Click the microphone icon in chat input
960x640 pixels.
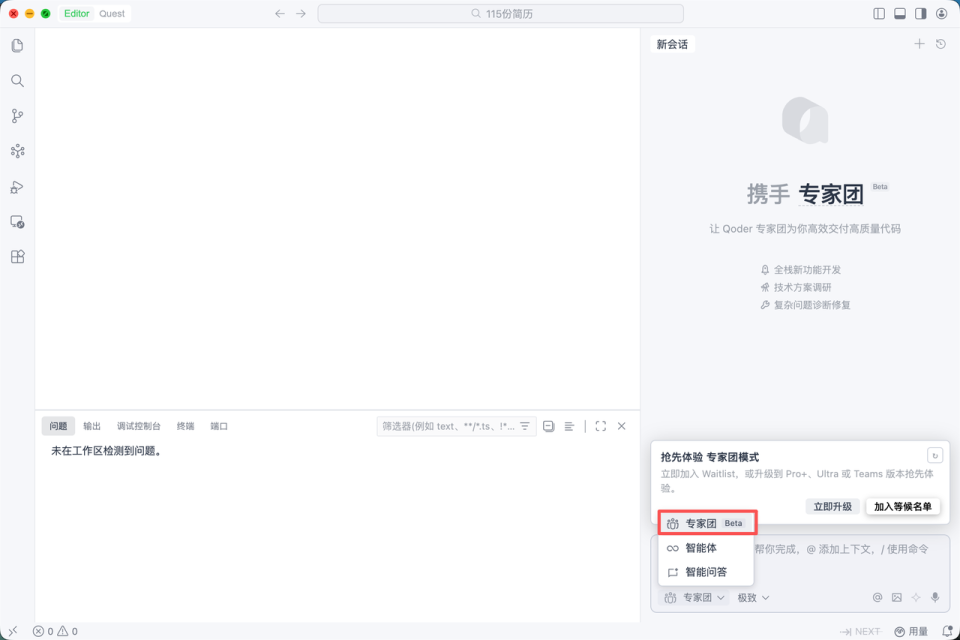tap(934, 597)
